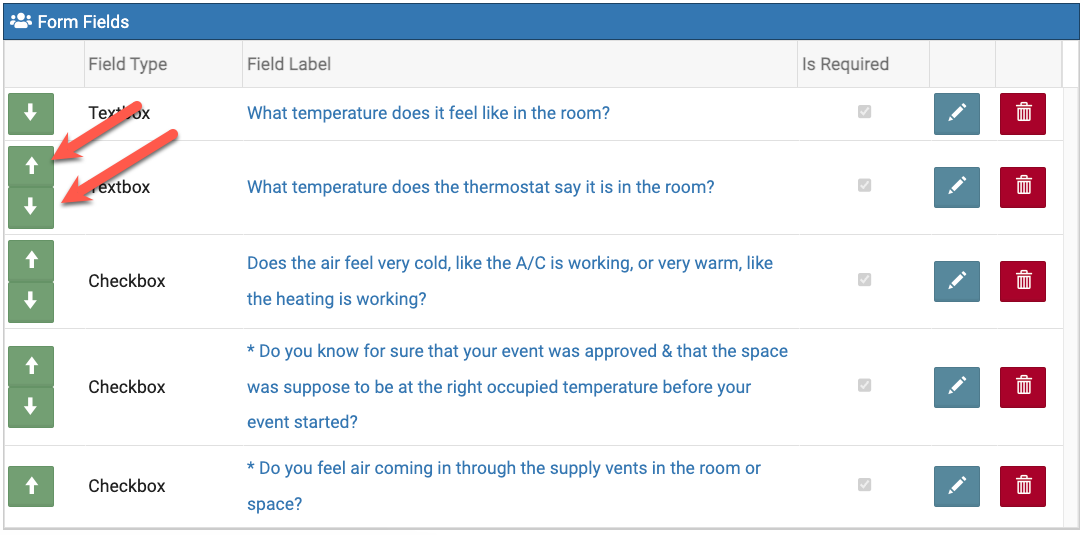Delete the air feel very cold field
This screenshot has width=1090, height=535.
pos(1023,281)
